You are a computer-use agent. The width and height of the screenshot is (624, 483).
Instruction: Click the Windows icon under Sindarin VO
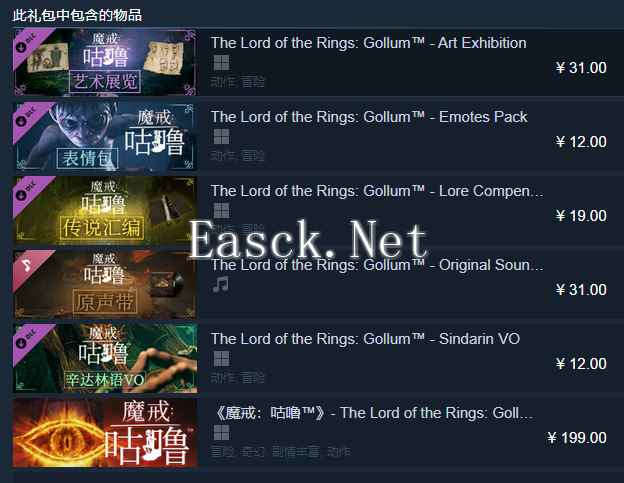(x=221, y=359)
